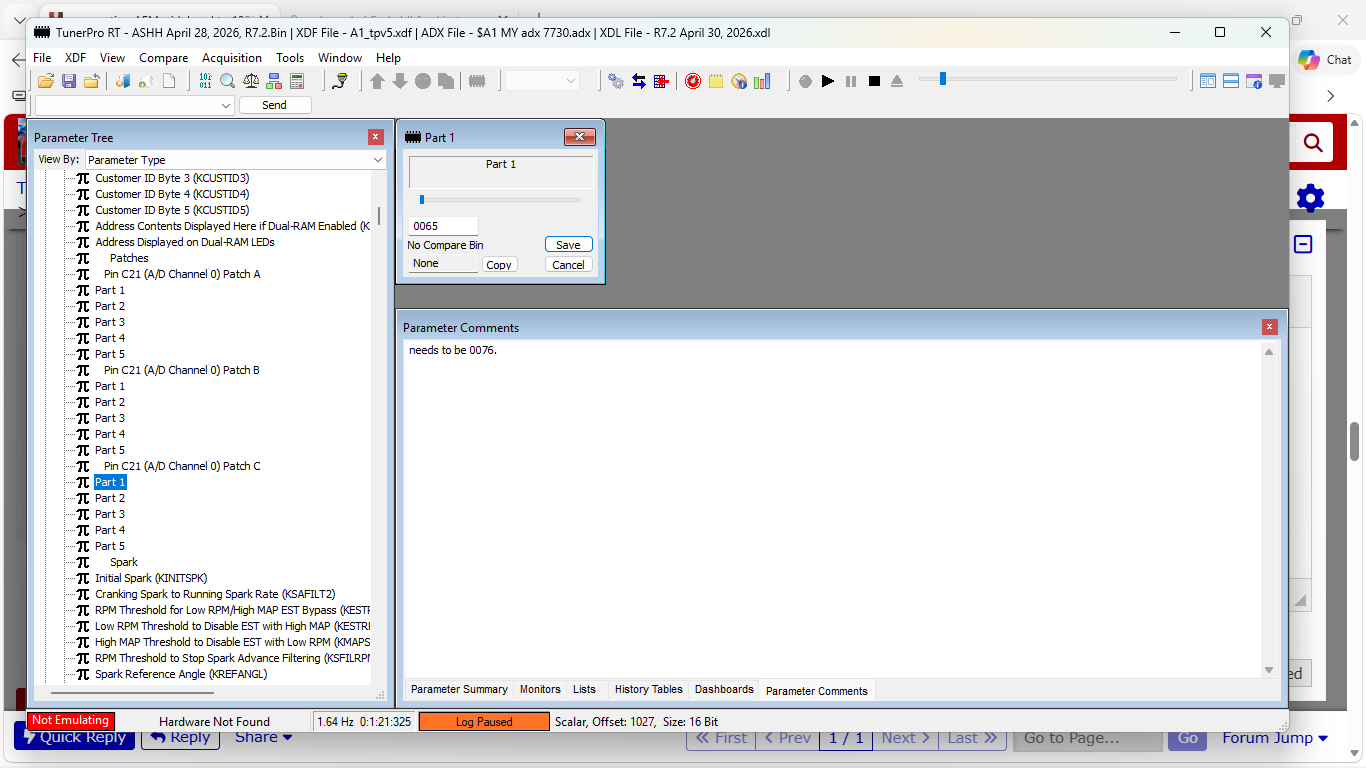
Task: Click the Log Paused status indicator
Action: pos(484,721)
